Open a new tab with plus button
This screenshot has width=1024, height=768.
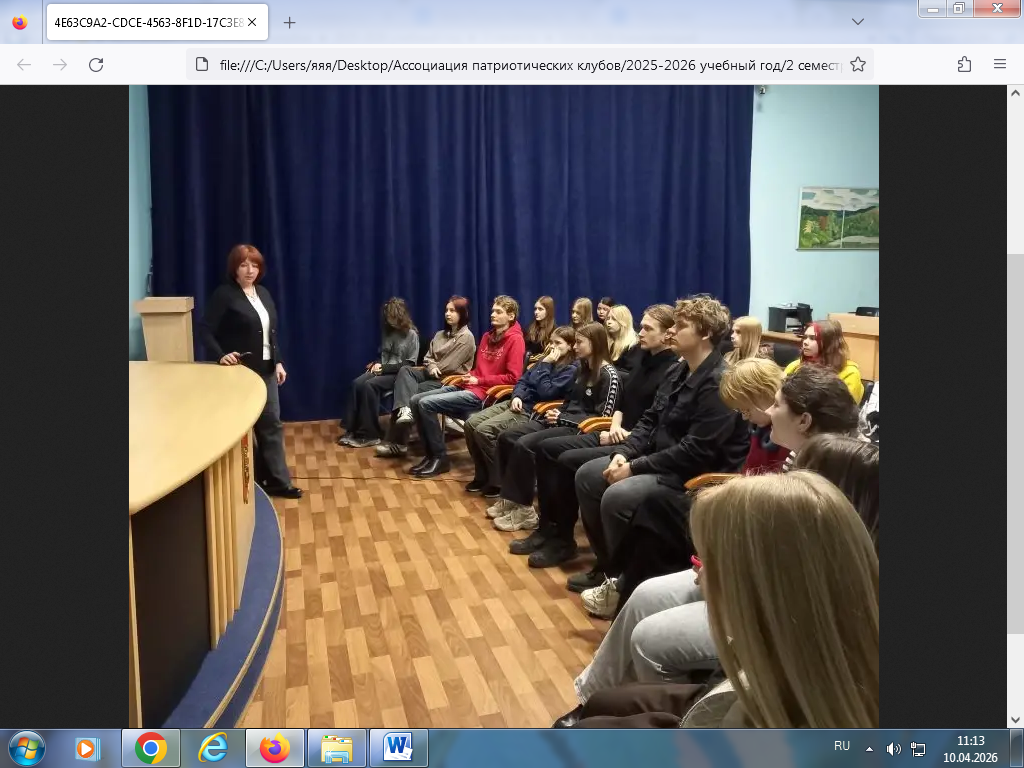point(290,22)
